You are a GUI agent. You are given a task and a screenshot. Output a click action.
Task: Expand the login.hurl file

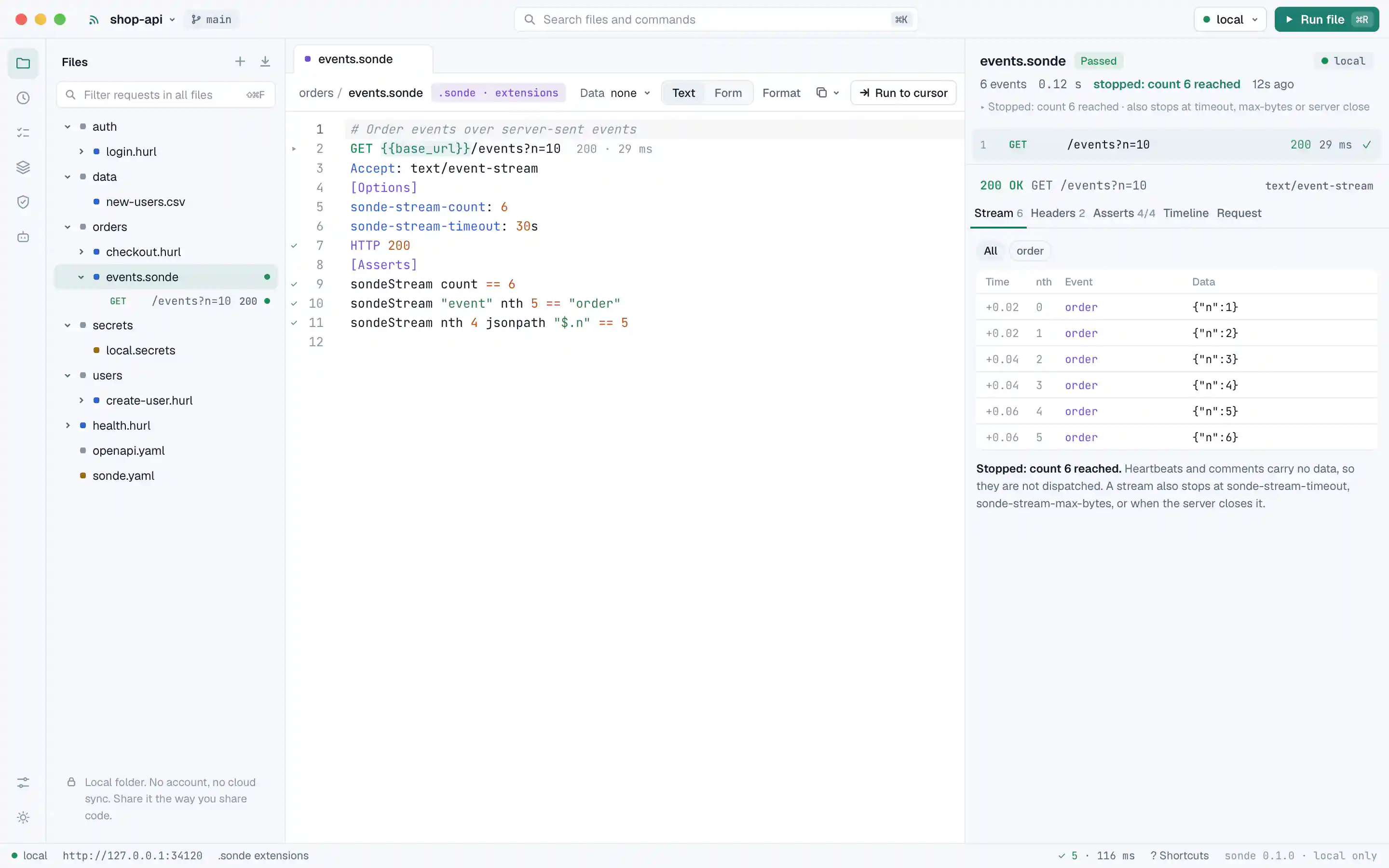click(x=82, y=151)
